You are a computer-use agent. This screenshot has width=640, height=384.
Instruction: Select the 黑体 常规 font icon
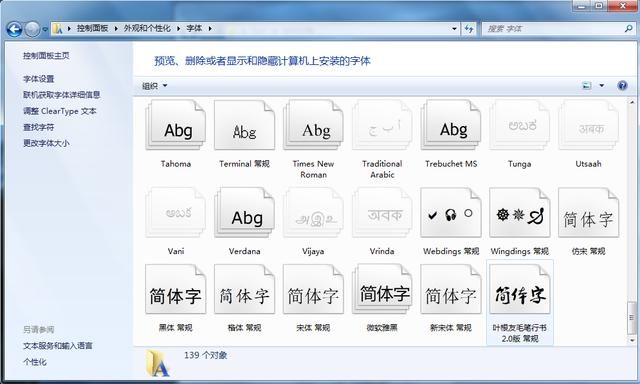[x=176, y=289]
